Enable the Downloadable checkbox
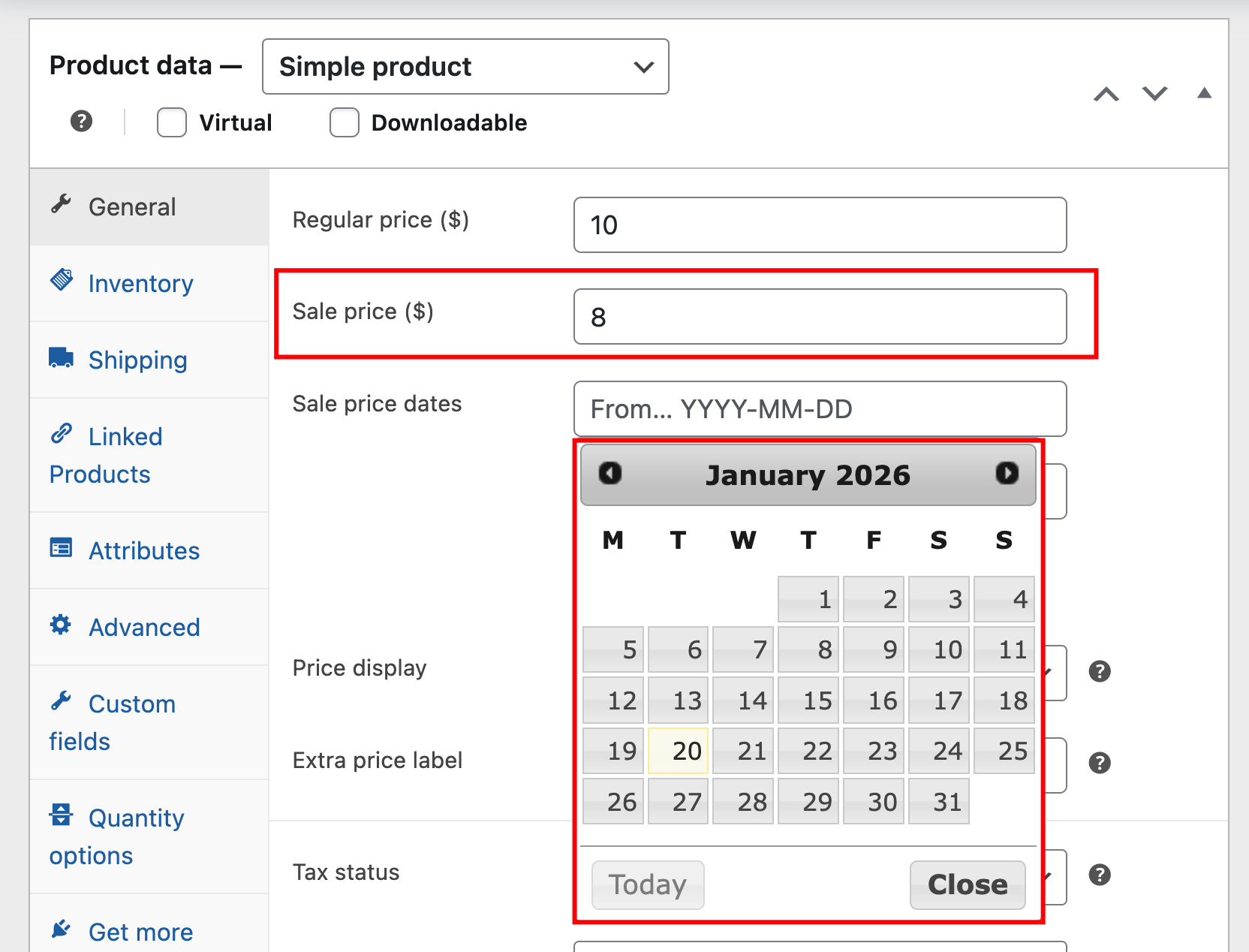This screenshot has height=952, width=1249. (345, 122)
